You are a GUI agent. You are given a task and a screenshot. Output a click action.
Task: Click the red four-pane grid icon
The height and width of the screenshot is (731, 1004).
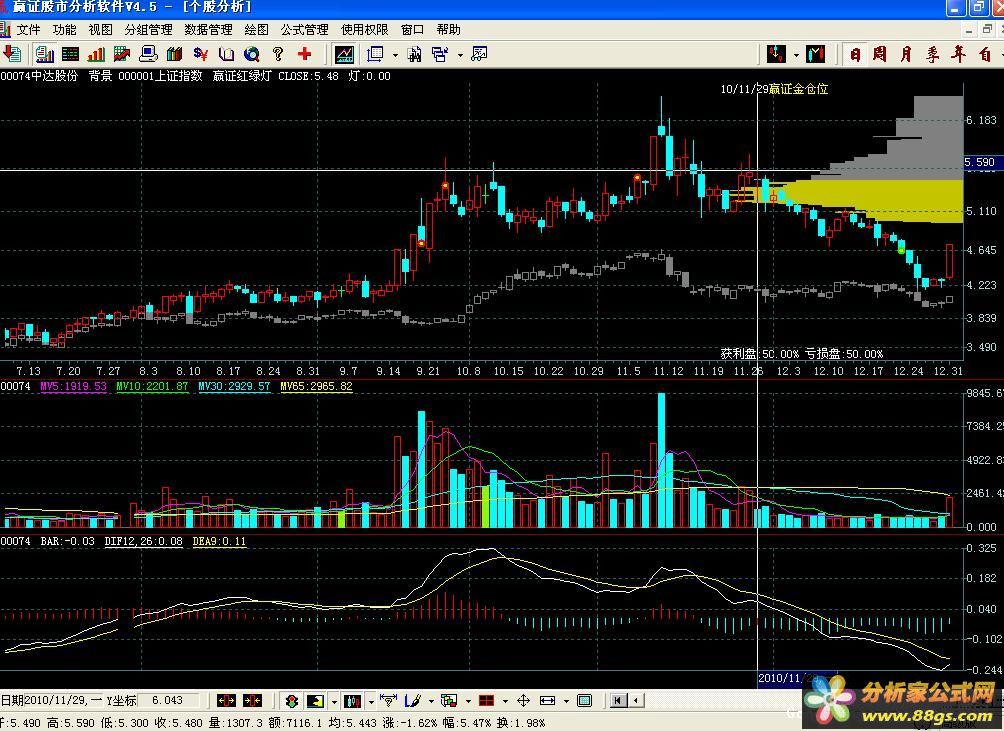487,701
